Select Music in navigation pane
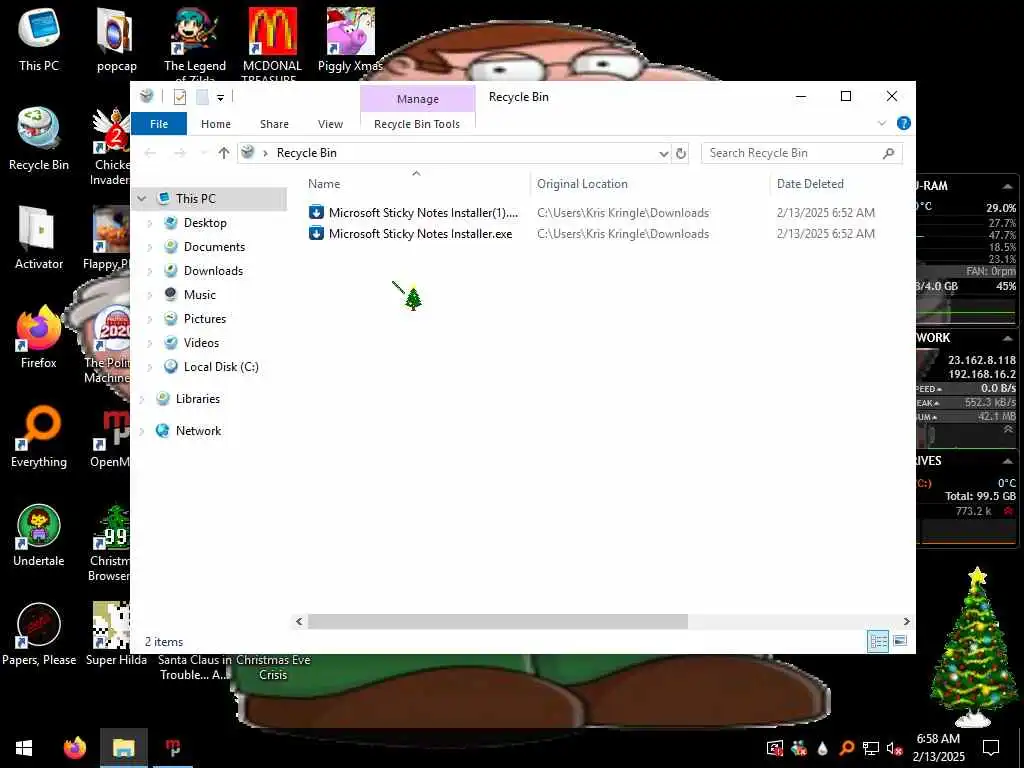 pyautogui.click(x=199, y=295)
